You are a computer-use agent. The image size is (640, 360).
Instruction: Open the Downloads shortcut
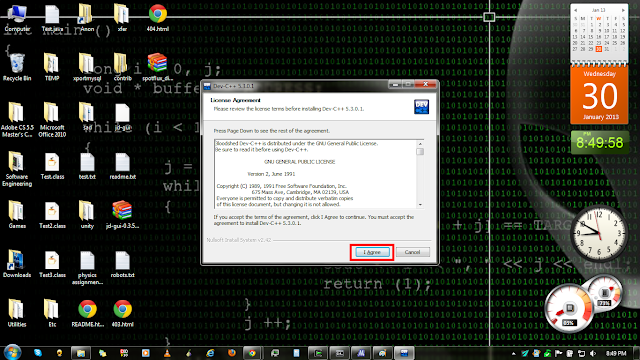pyautogui.click(x=17, y=264)
